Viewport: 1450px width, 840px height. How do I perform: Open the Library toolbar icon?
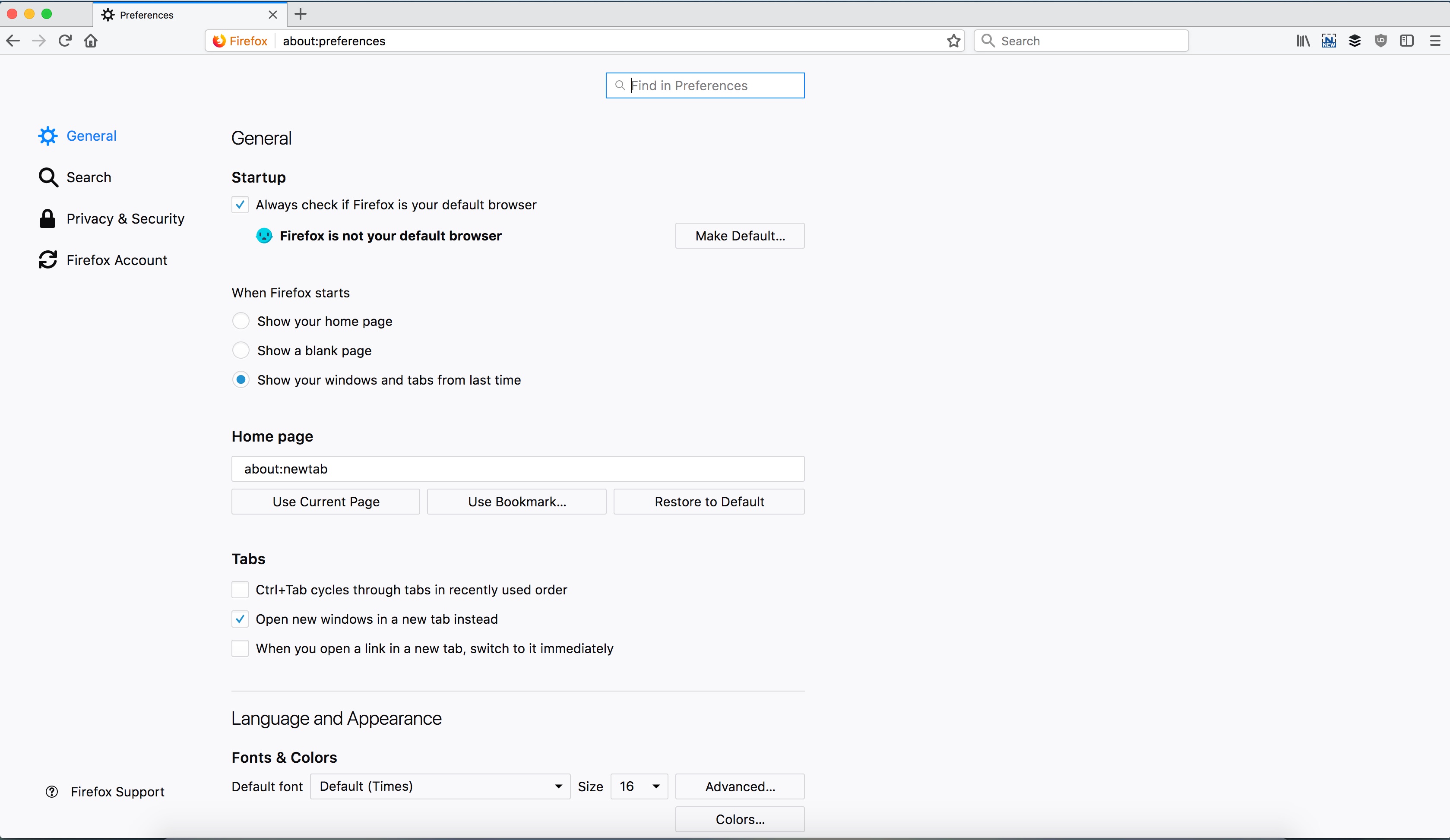pyautogui.click(x=1303, y=41)
